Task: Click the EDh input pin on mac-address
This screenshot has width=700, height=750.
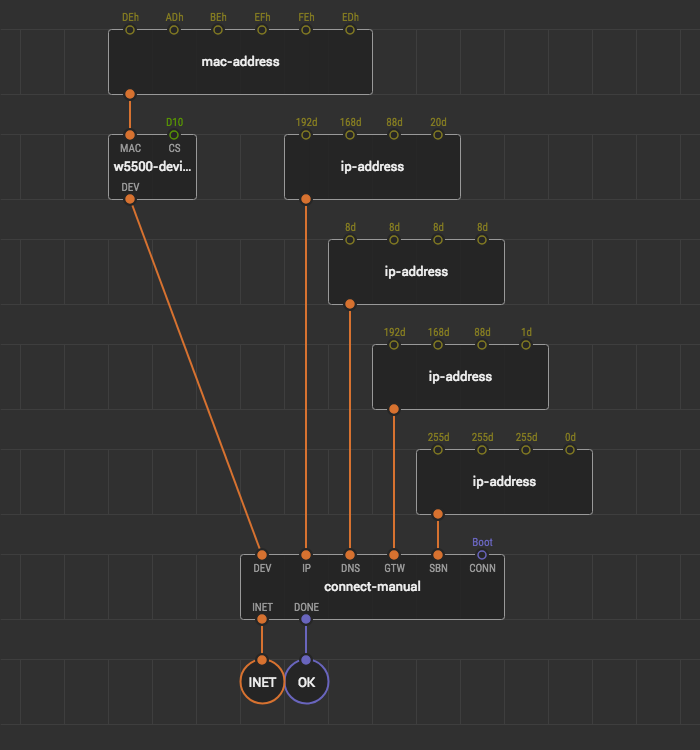Action: (x=350, y=30)
